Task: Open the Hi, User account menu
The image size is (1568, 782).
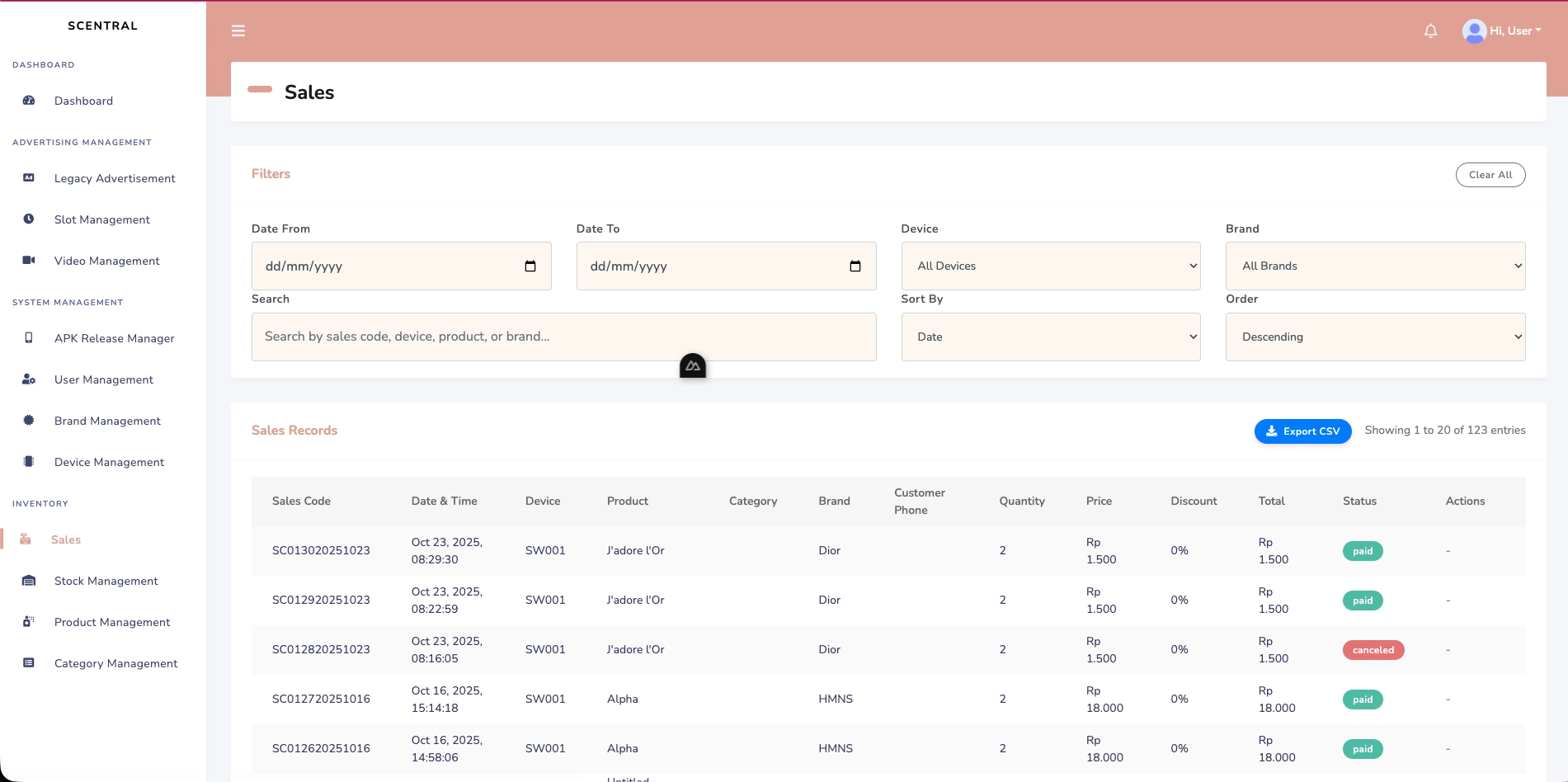Action: [1514, 31]
